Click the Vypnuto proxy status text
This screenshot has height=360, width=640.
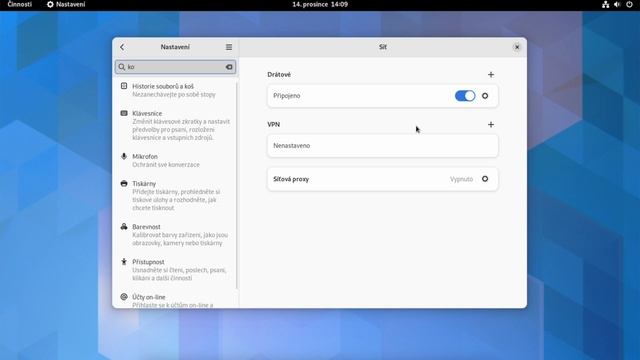[x=461, y=179]
